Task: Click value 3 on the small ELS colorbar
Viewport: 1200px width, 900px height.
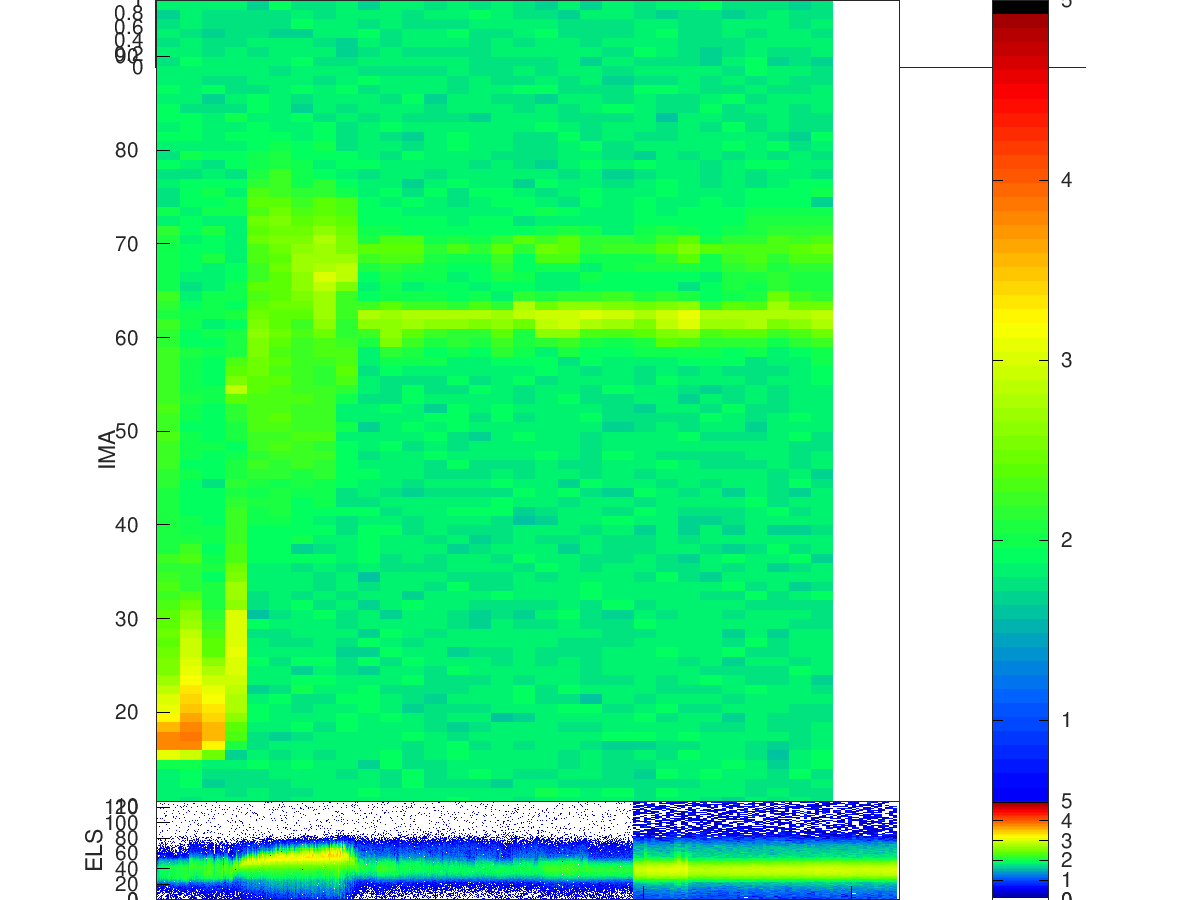Action: [1067, 841]
